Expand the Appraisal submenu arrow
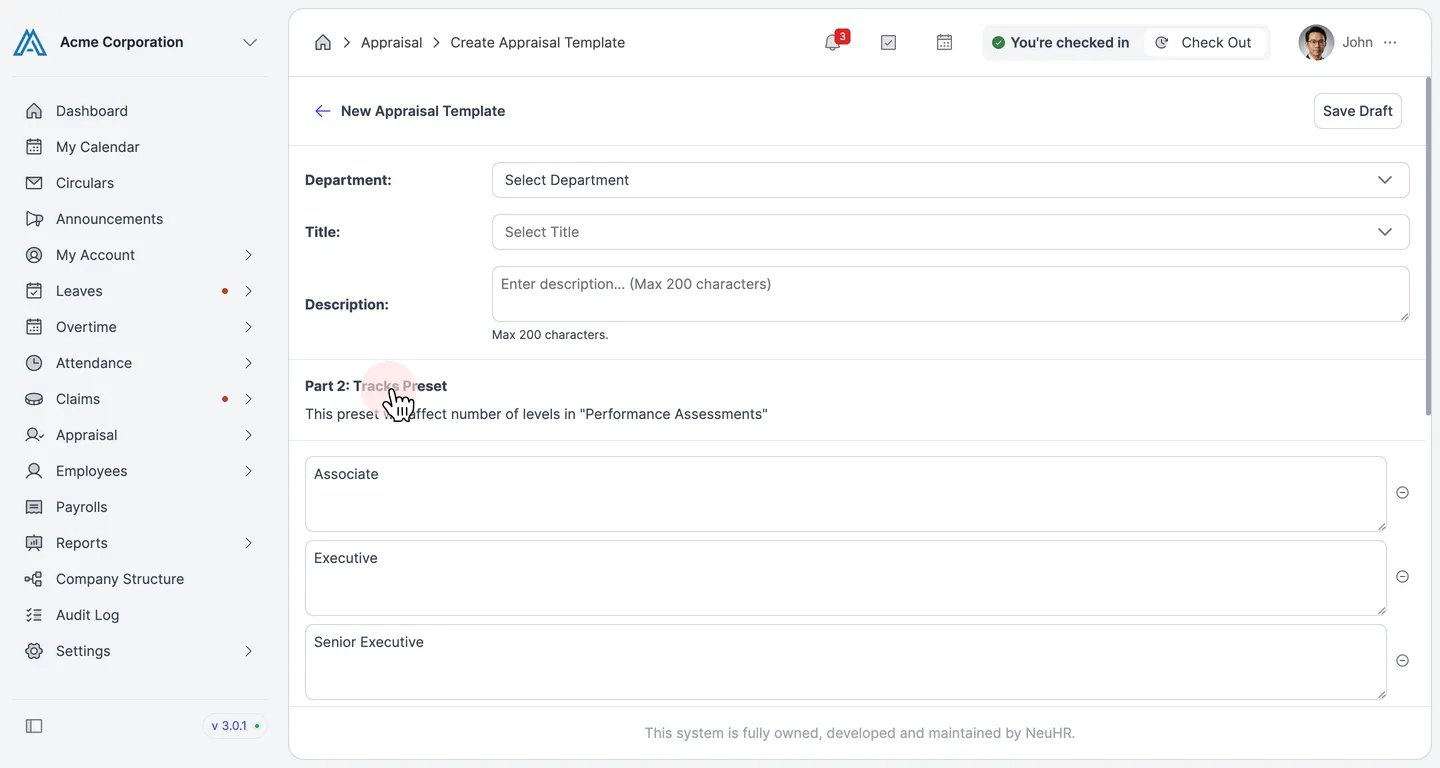 tap(248, 435)
